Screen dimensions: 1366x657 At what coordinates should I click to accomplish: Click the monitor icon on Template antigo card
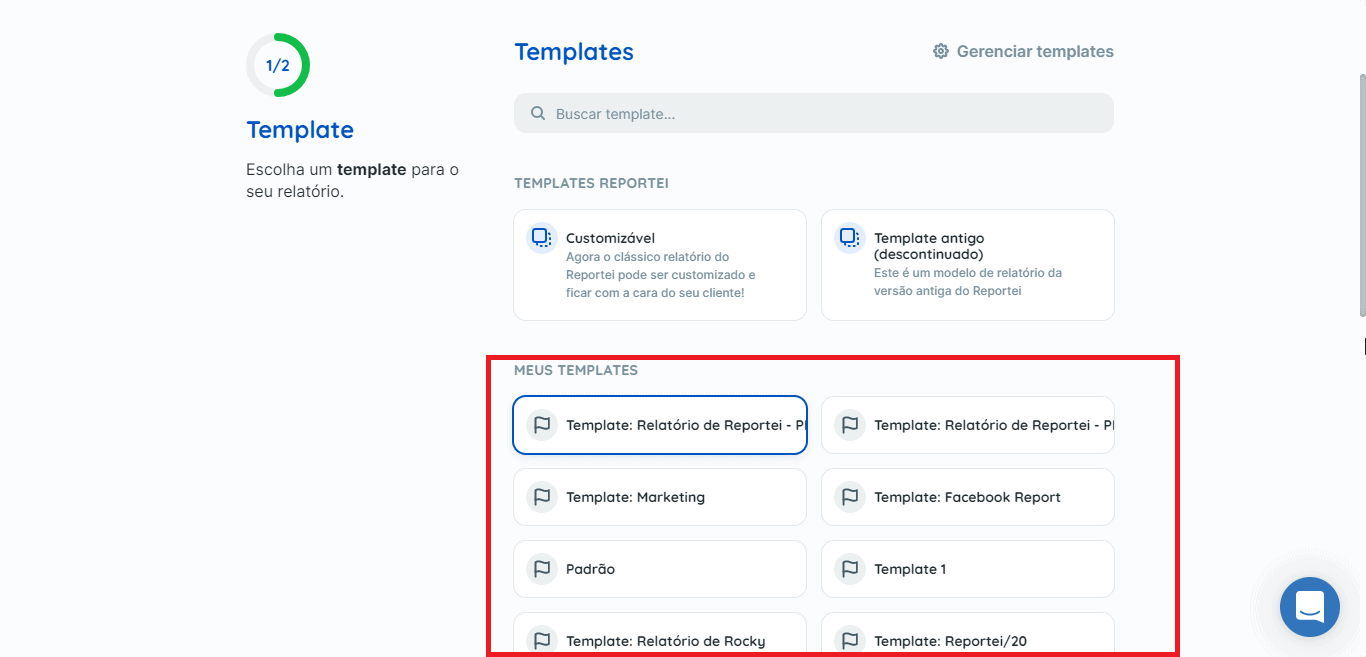(849, 237)
